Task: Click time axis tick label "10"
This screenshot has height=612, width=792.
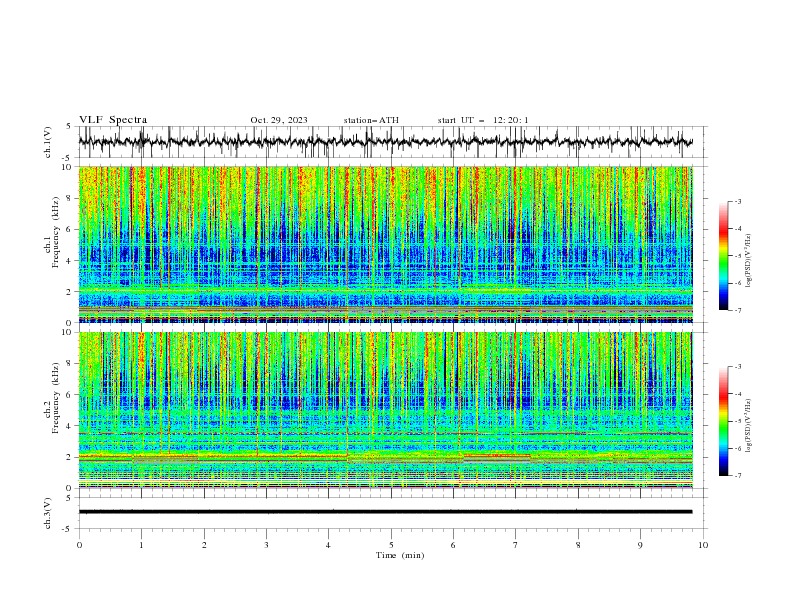Action: coord(703,545)
